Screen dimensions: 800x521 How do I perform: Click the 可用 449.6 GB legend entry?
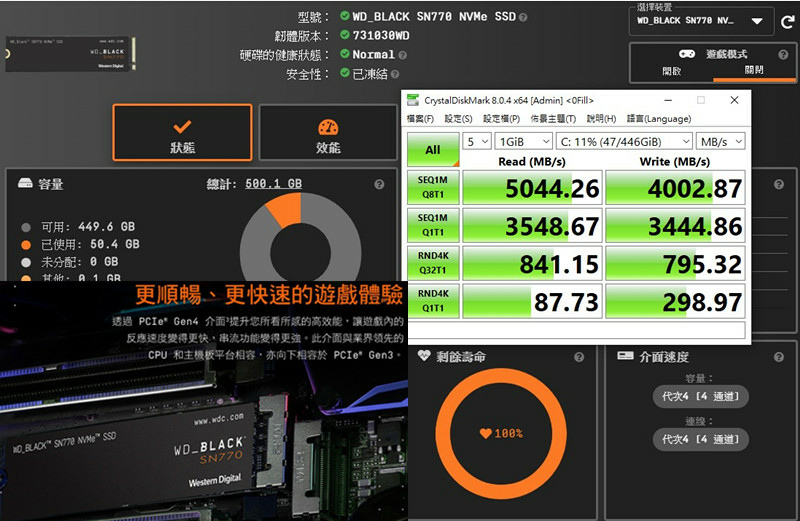[x=79, y=227]
